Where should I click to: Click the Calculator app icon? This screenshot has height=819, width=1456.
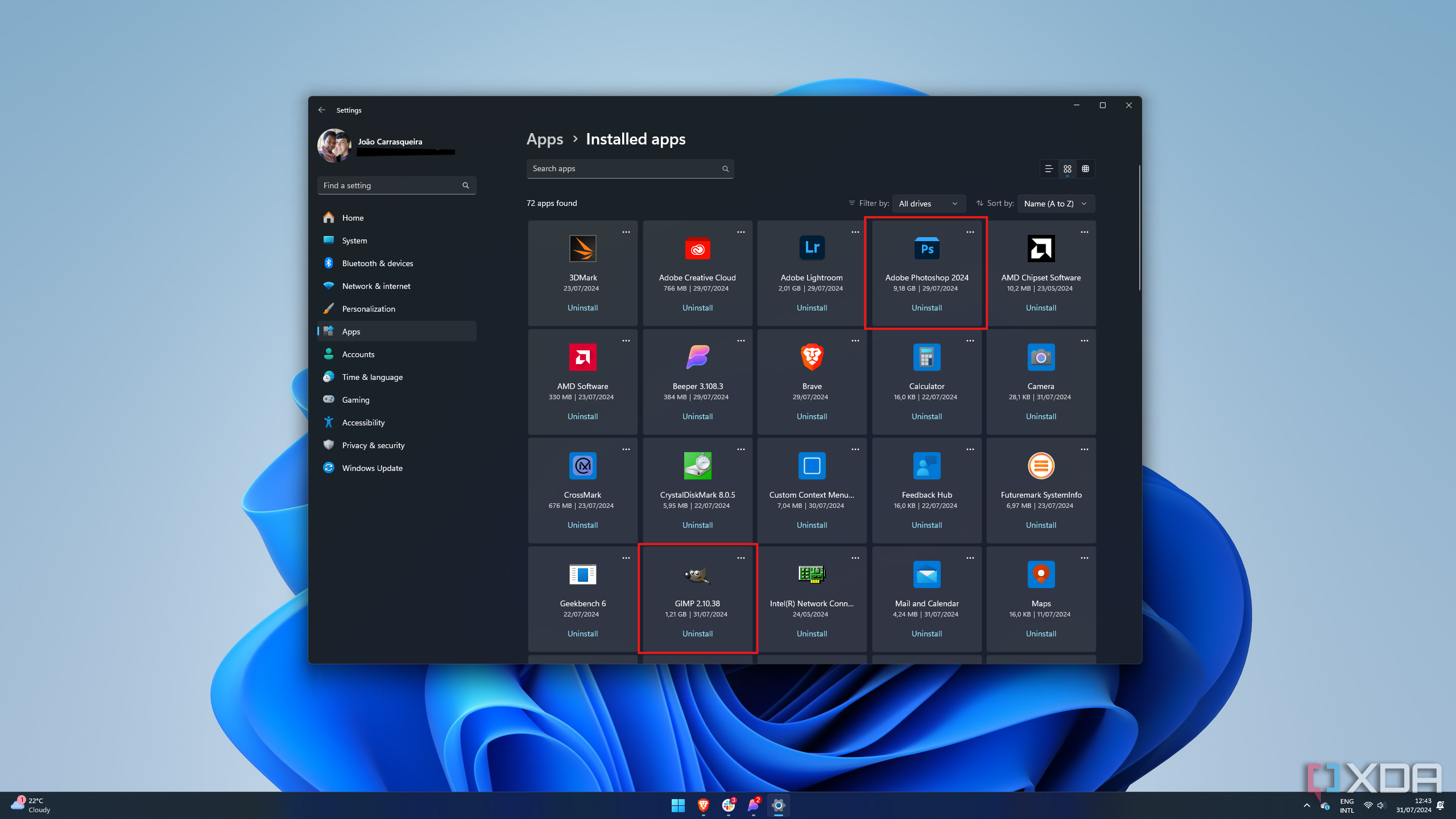(926, 357)
